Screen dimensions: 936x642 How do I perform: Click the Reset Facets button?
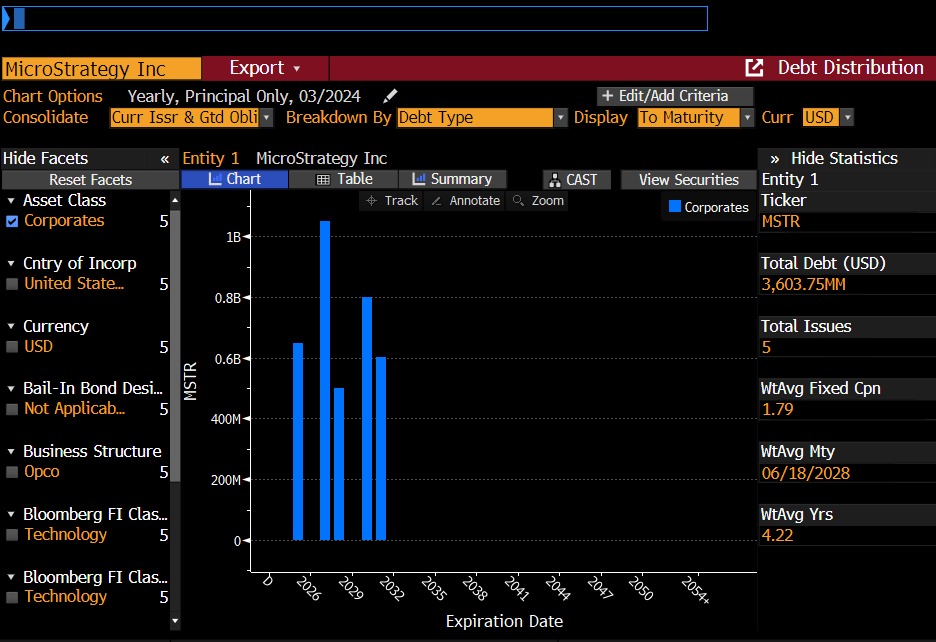coord(90,180)
